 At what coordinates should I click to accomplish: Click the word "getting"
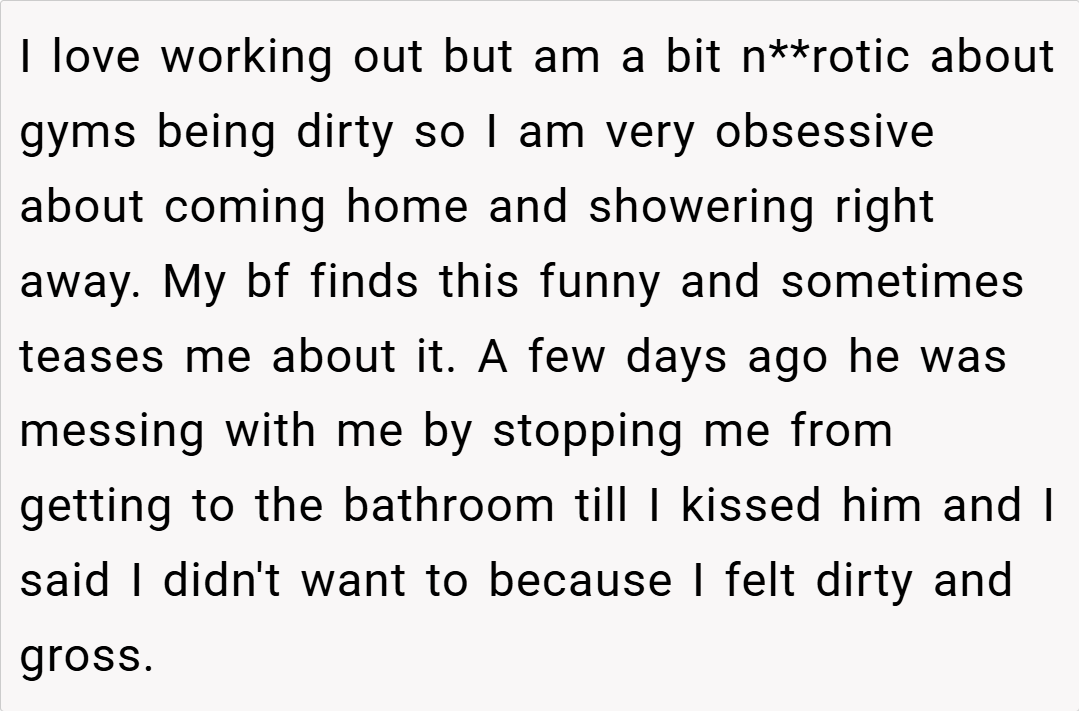[x=96, y=507]
